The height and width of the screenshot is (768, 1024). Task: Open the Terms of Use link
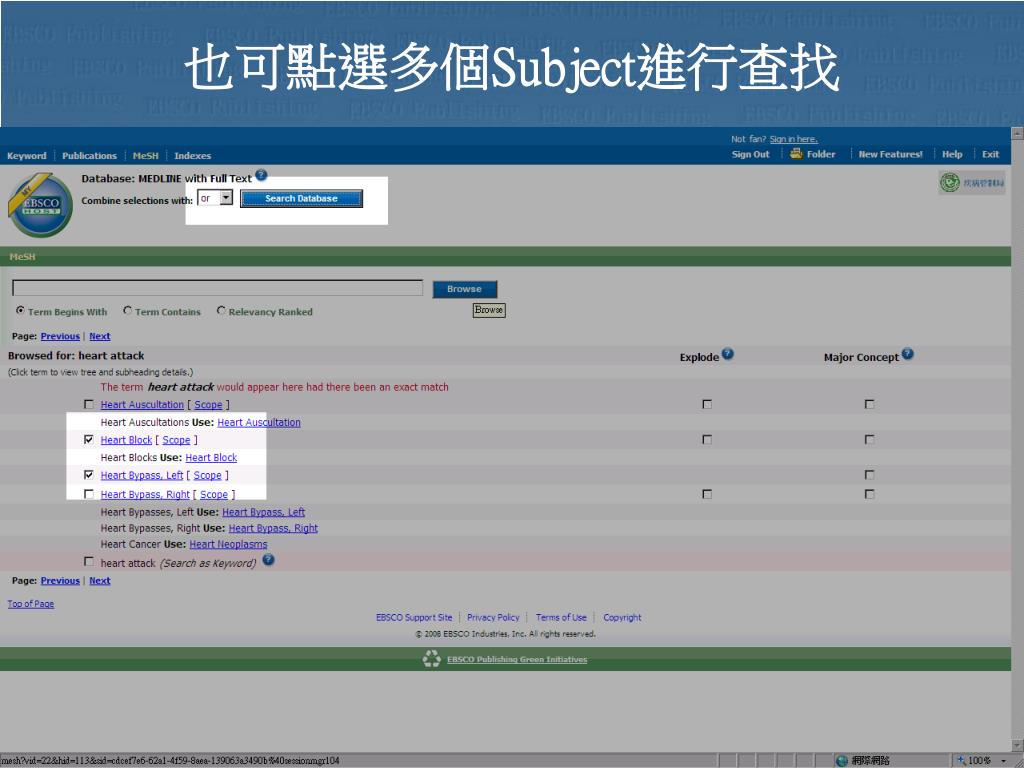(562, 617)
